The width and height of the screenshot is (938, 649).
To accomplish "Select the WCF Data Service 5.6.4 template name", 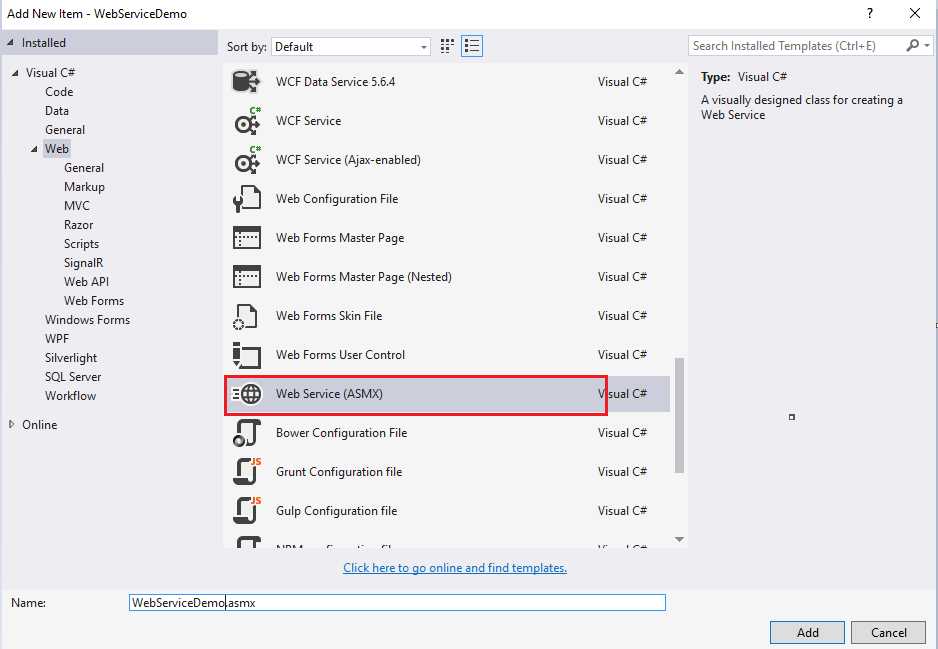I will (335, 82).
